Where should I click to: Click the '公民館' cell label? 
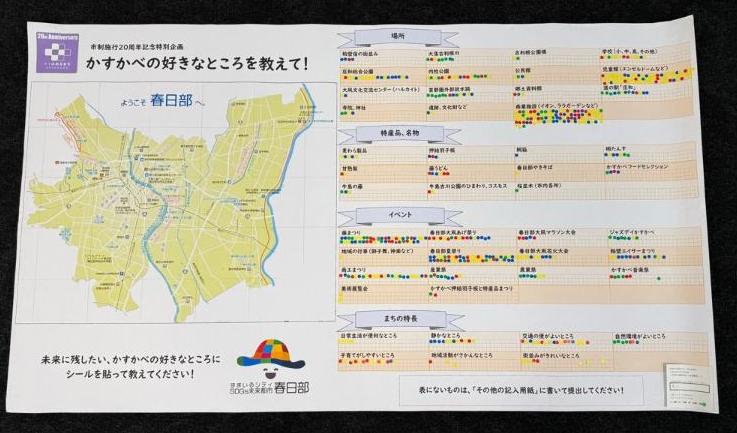(523, 70)
